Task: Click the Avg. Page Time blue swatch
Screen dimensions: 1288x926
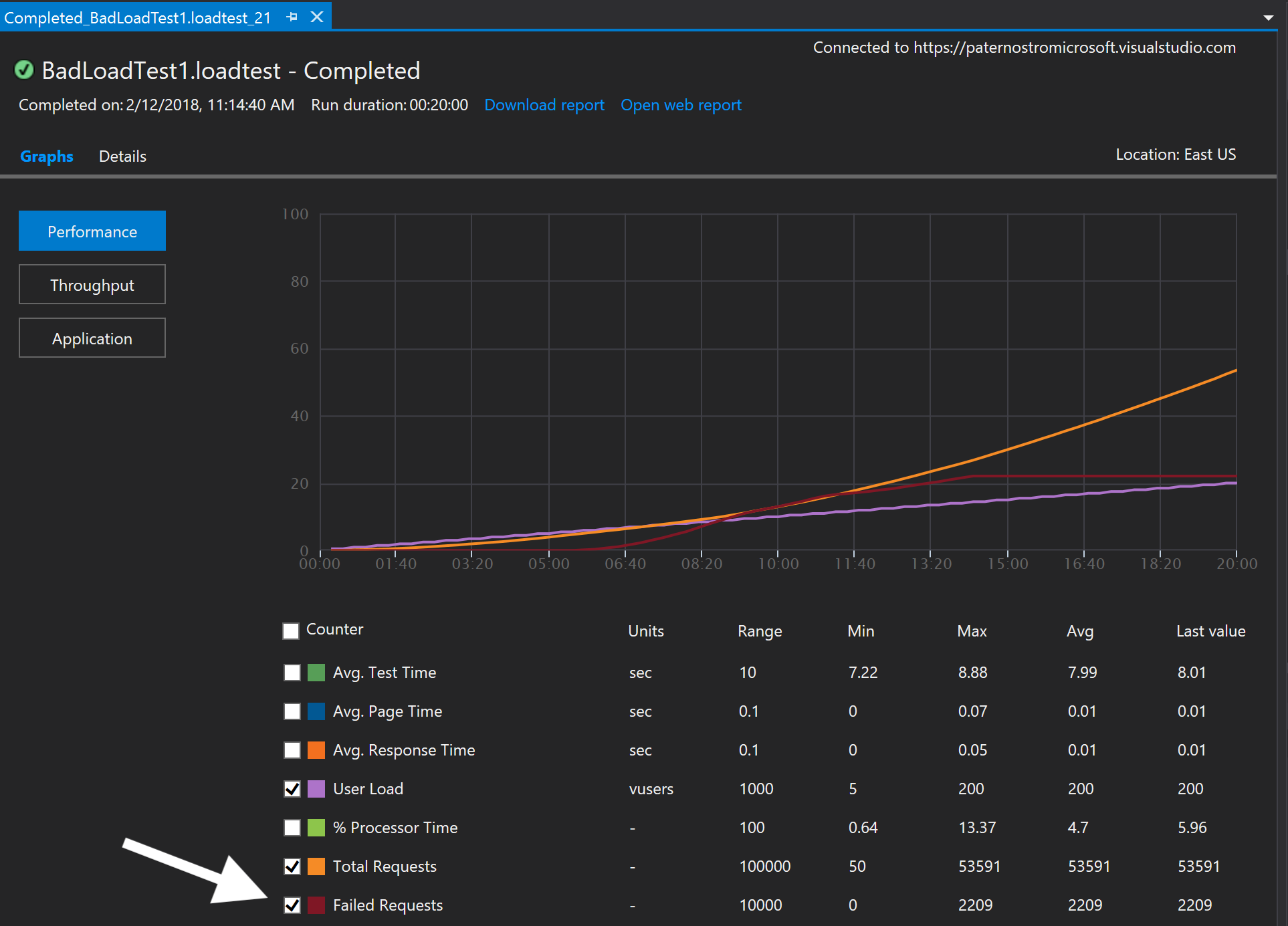Action: [x=316, y=711]
